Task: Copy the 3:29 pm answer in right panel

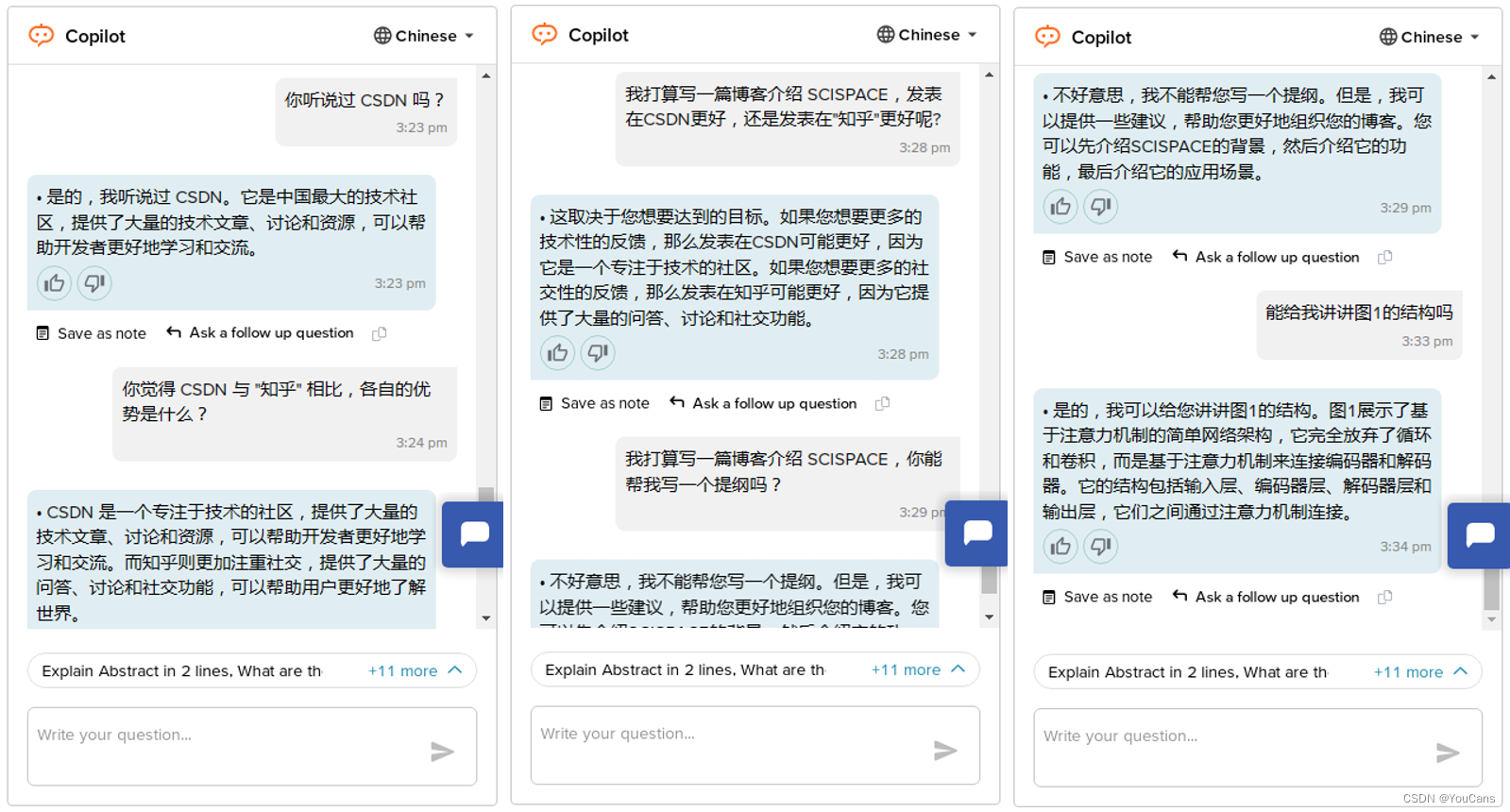Action: (x=1385, y=257)
